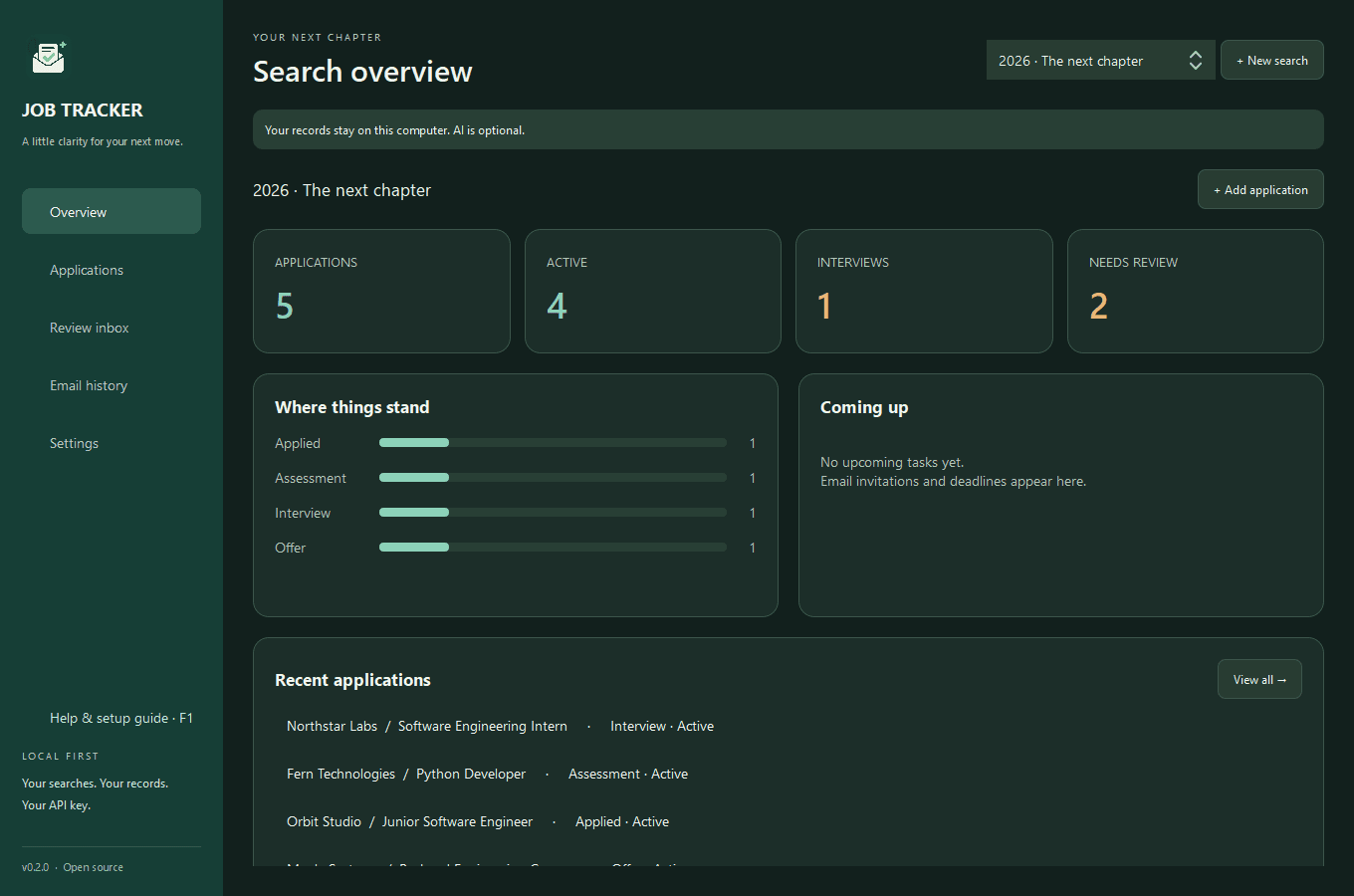Click the 'JOB TRACKER' app title
1354x896 pixels.
[x=83, y=111]
